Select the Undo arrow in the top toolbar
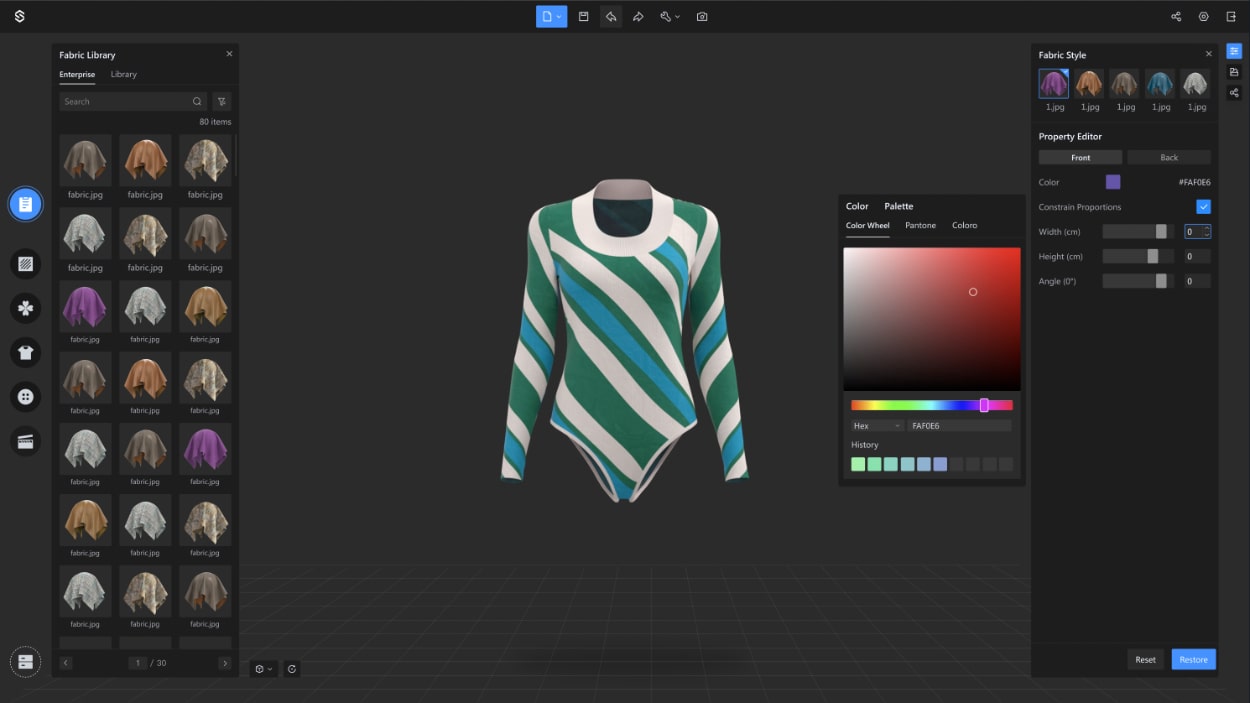 pos(611,16)
